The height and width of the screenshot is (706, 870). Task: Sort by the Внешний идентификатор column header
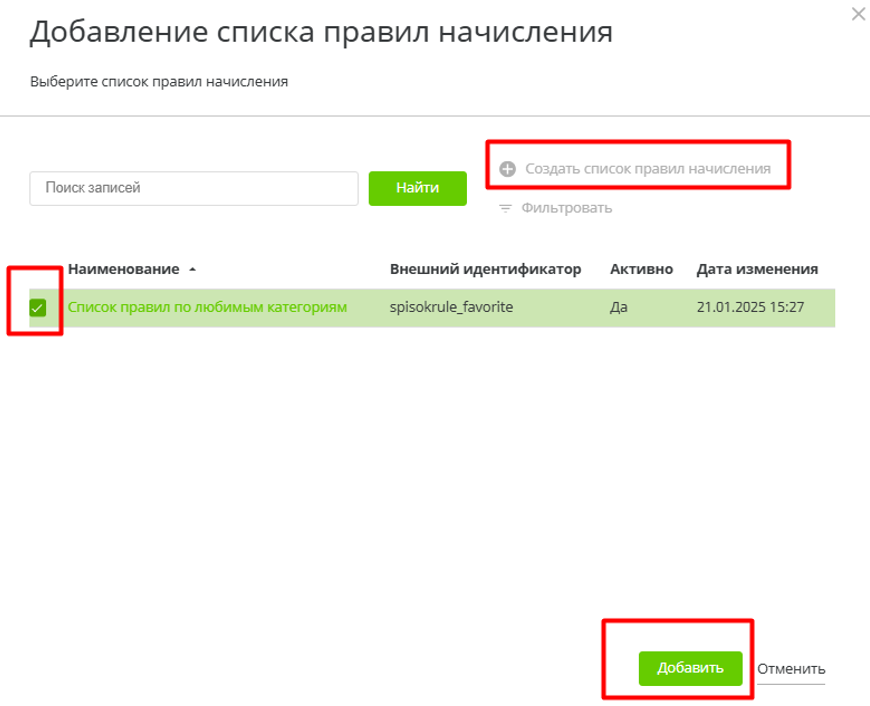point(485,269)
